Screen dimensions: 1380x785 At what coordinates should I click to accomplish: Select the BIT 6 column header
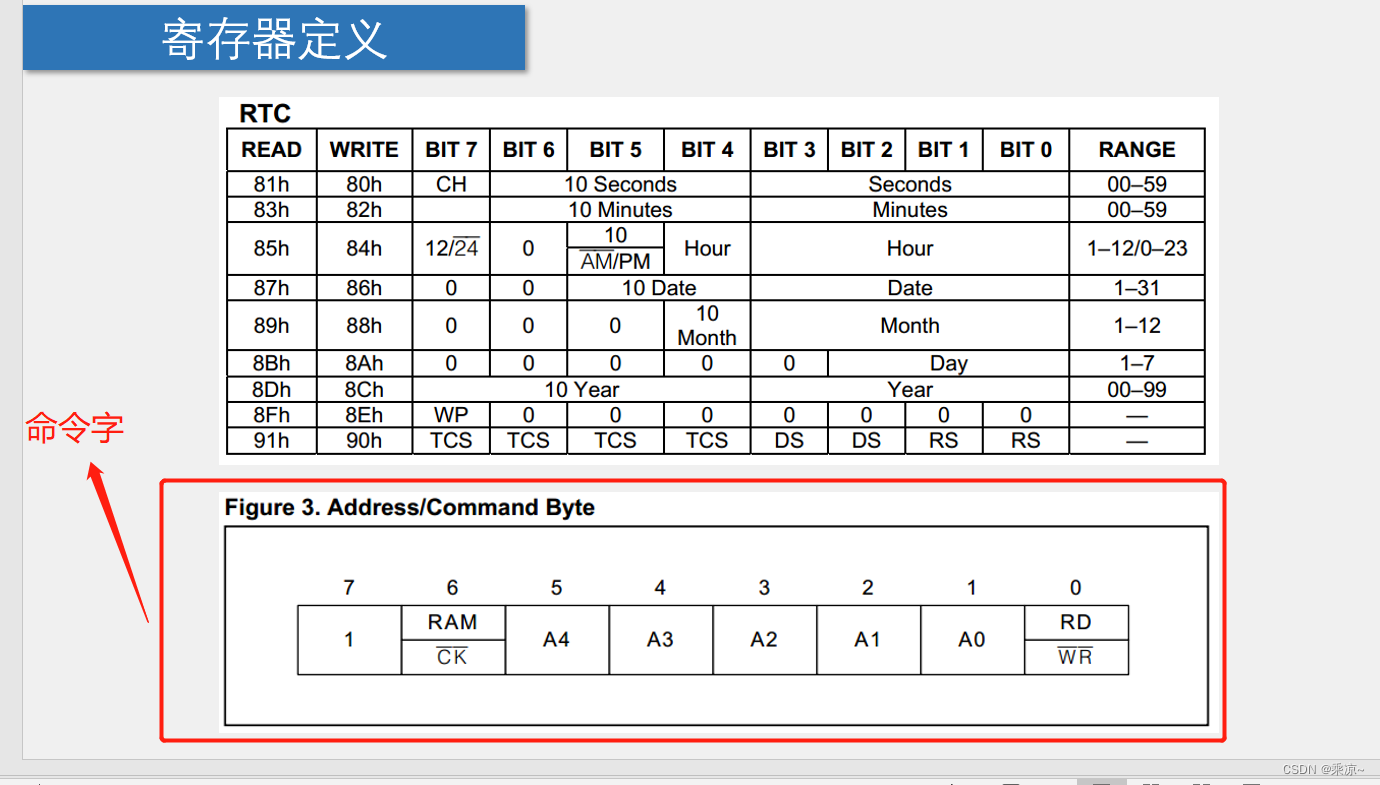528,150
